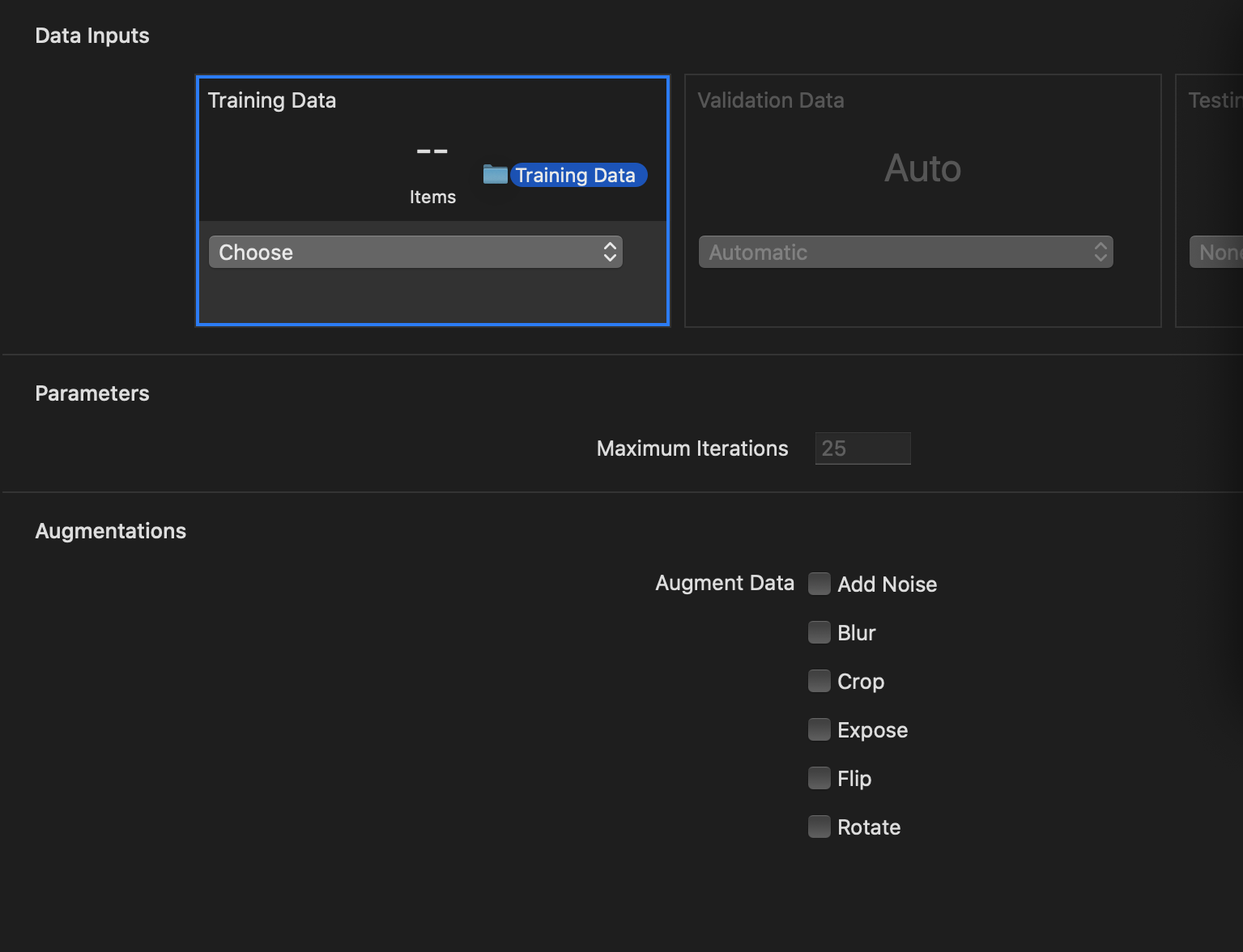
Task: Click the blue Training Data label pill
Action: [578, 175]
